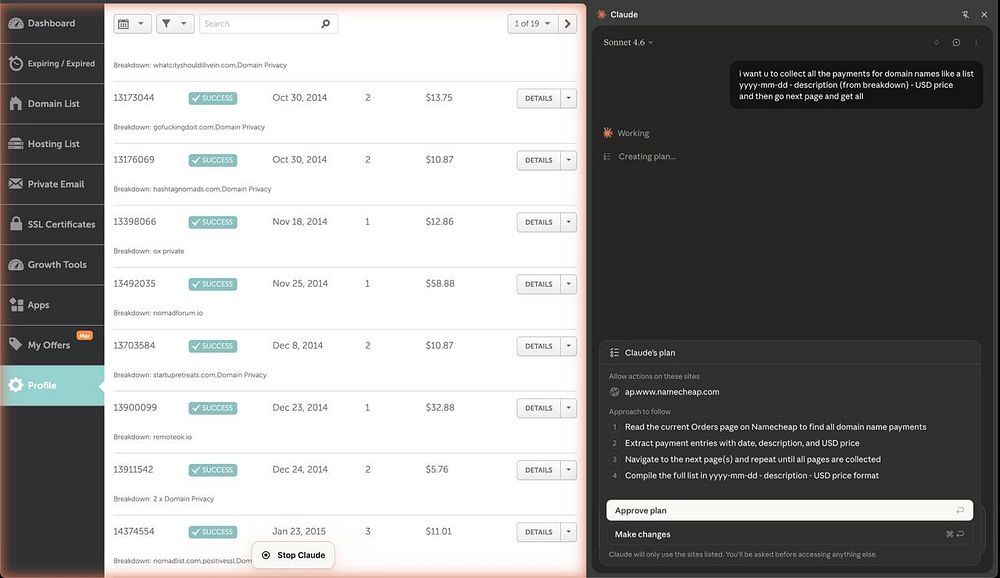Expand Details arrow for order 13911542
Image resolution: width=1000 pixels, height=578 pixels.
pyautogui.click(x=568, y=470)
